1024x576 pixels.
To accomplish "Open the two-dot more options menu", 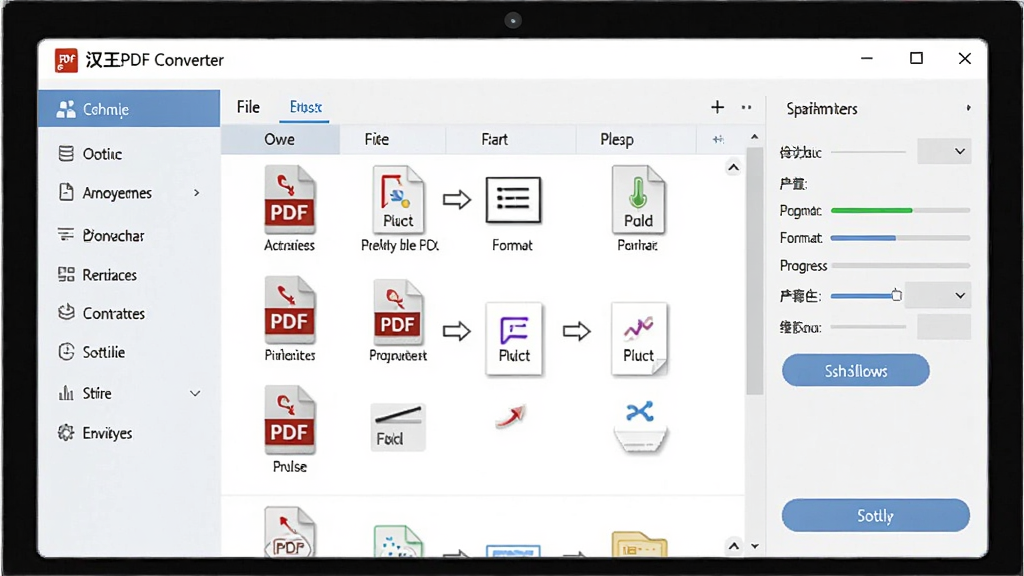I will pos(746,107).
